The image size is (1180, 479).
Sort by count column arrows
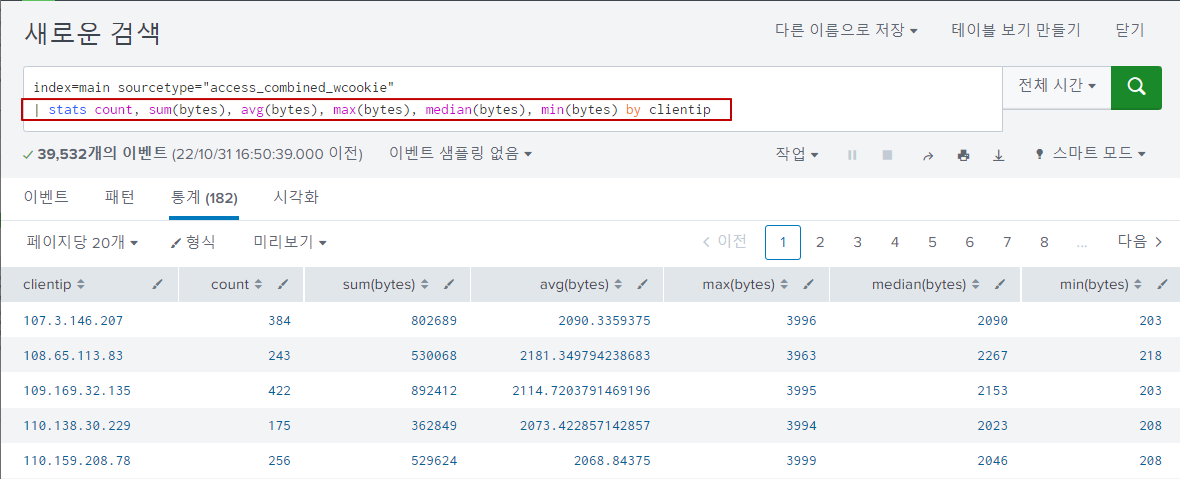(x=258, y=284)
